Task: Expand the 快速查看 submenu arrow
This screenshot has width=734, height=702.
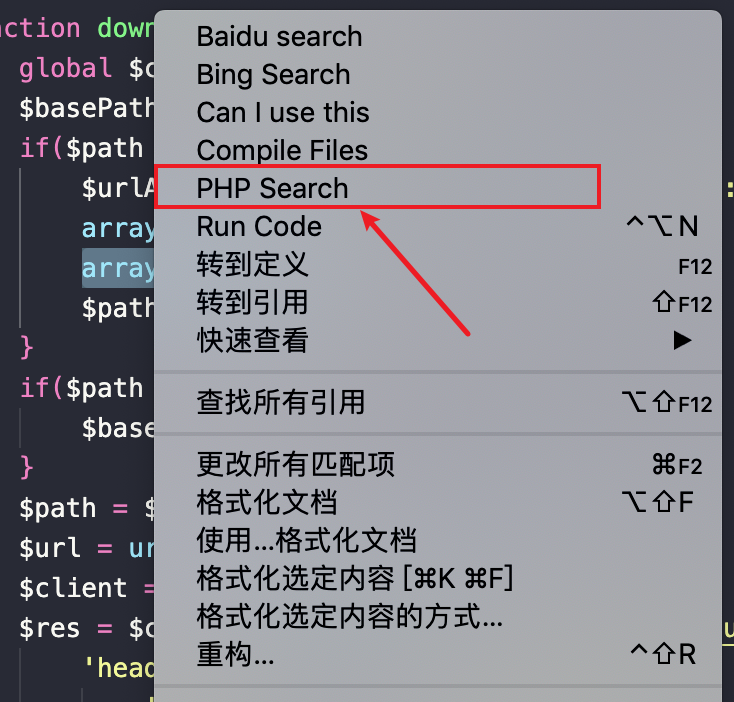Action: pyautogui.click(x=682, y=340)
